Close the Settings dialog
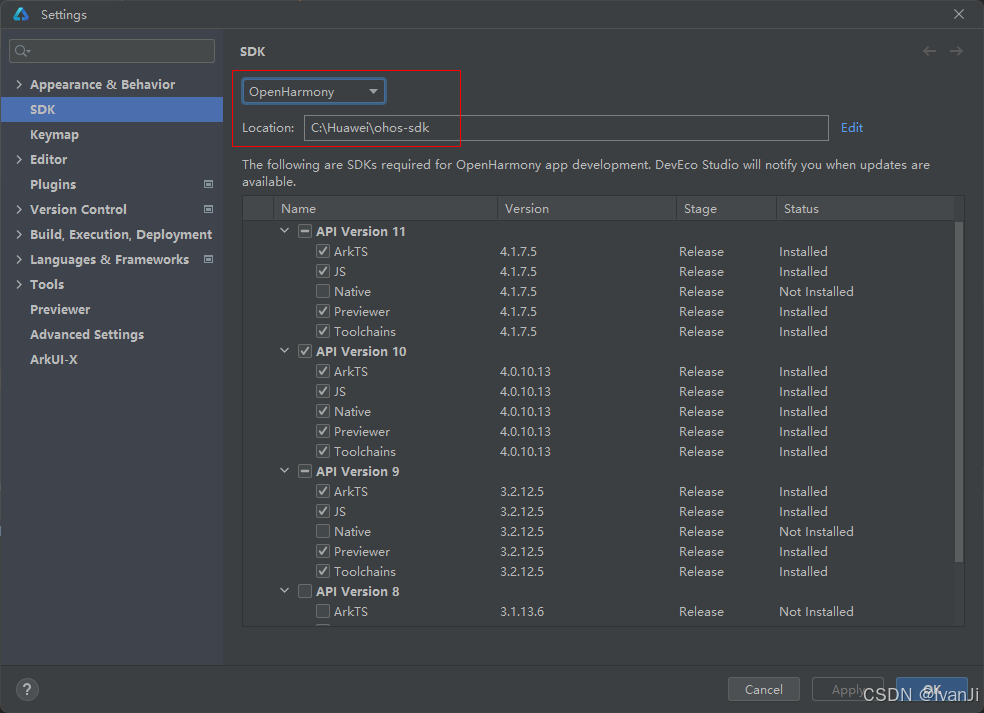Viewport: 984px width, 713px height. 959,14
